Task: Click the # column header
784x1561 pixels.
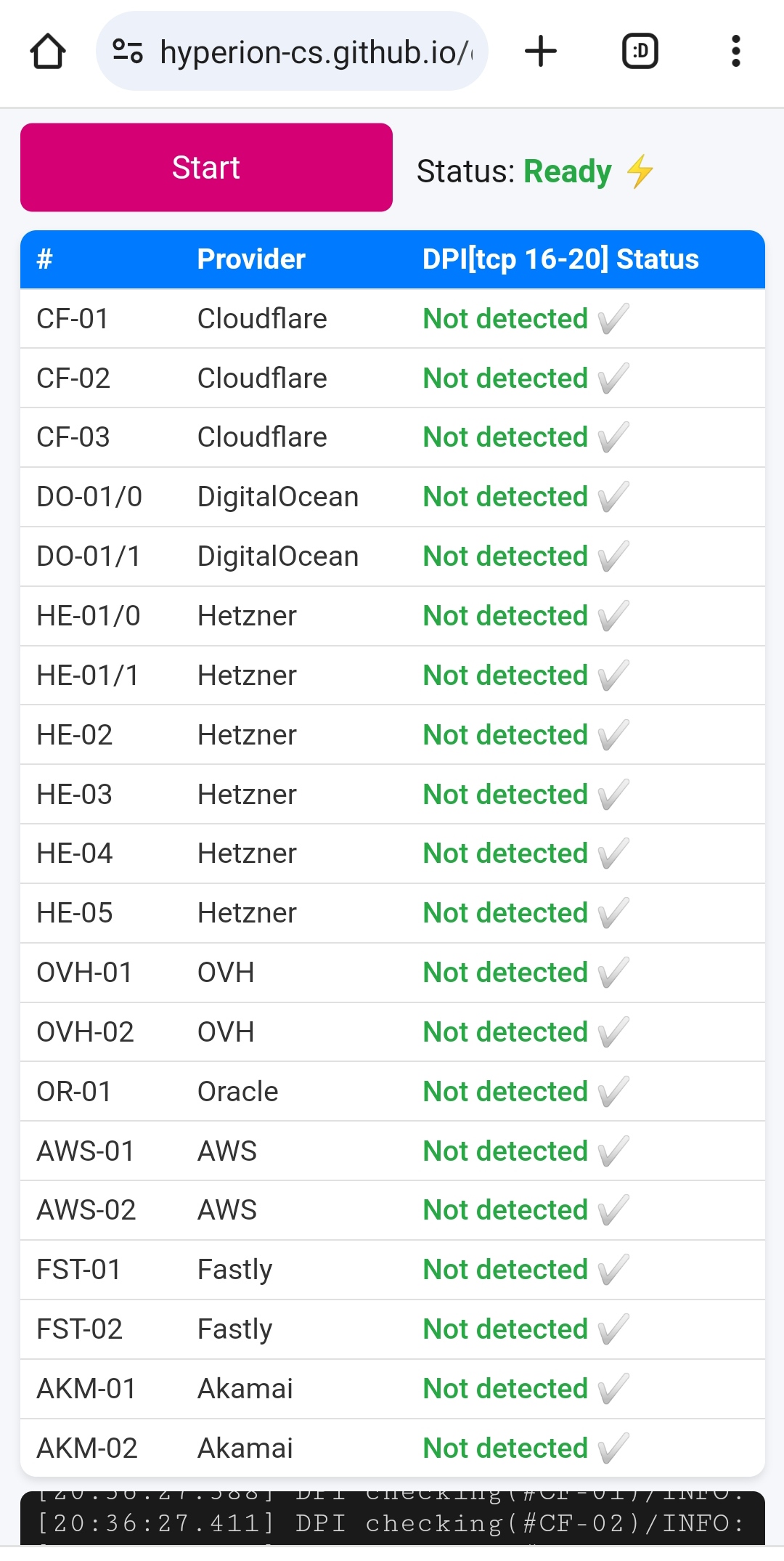Action: click(45, 259)
